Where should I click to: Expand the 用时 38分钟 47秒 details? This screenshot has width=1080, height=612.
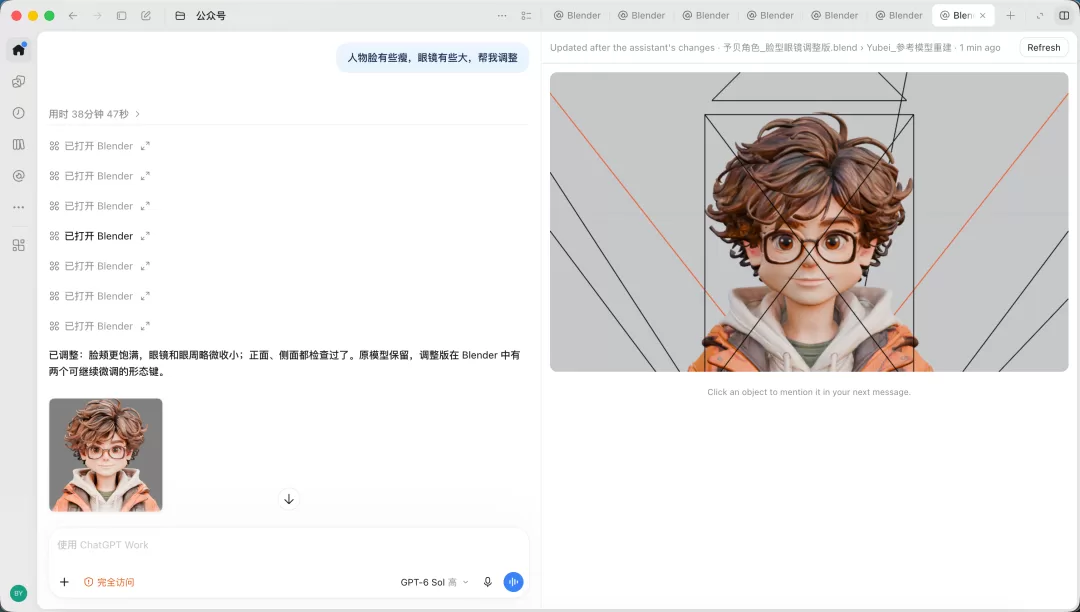point(94,114)
